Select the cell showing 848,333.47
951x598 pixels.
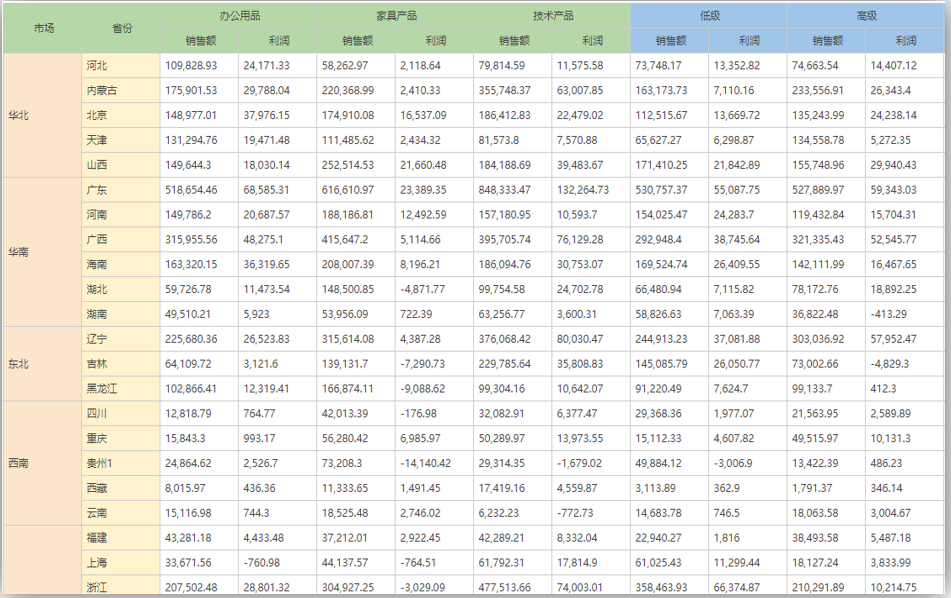click(x=505, y=190)
